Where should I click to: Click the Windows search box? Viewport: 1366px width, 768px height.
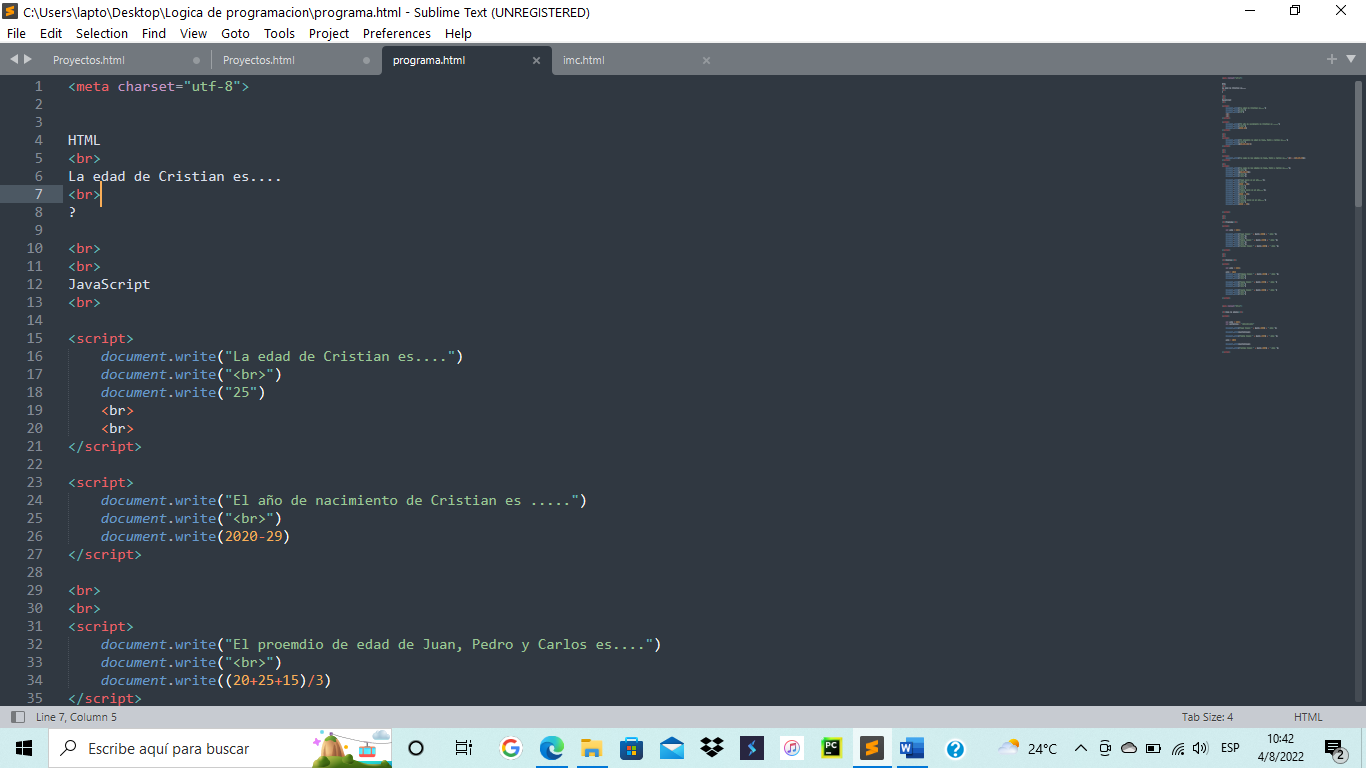[x=220, y=748]
